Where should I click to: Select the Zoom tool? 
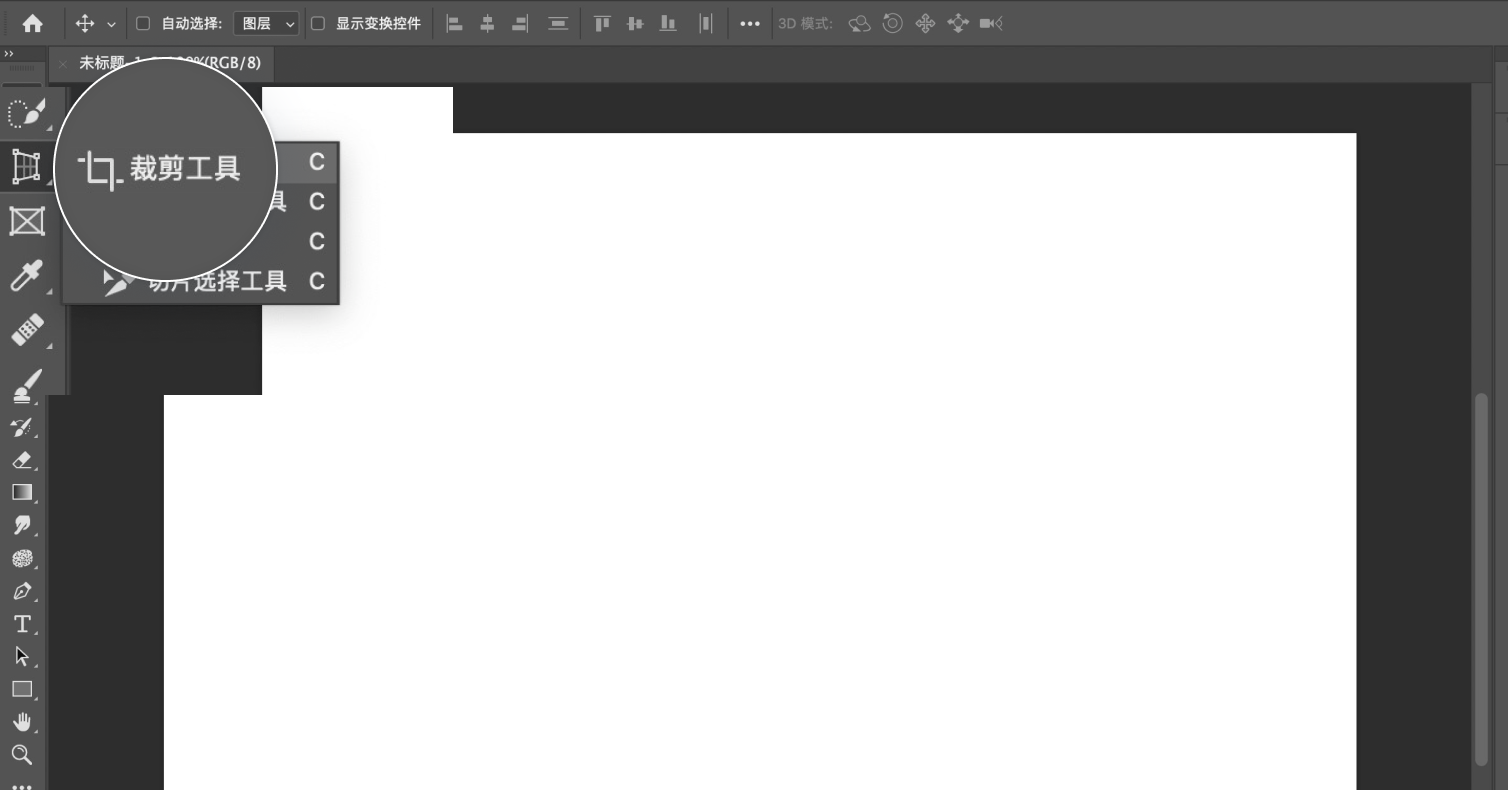22,754
